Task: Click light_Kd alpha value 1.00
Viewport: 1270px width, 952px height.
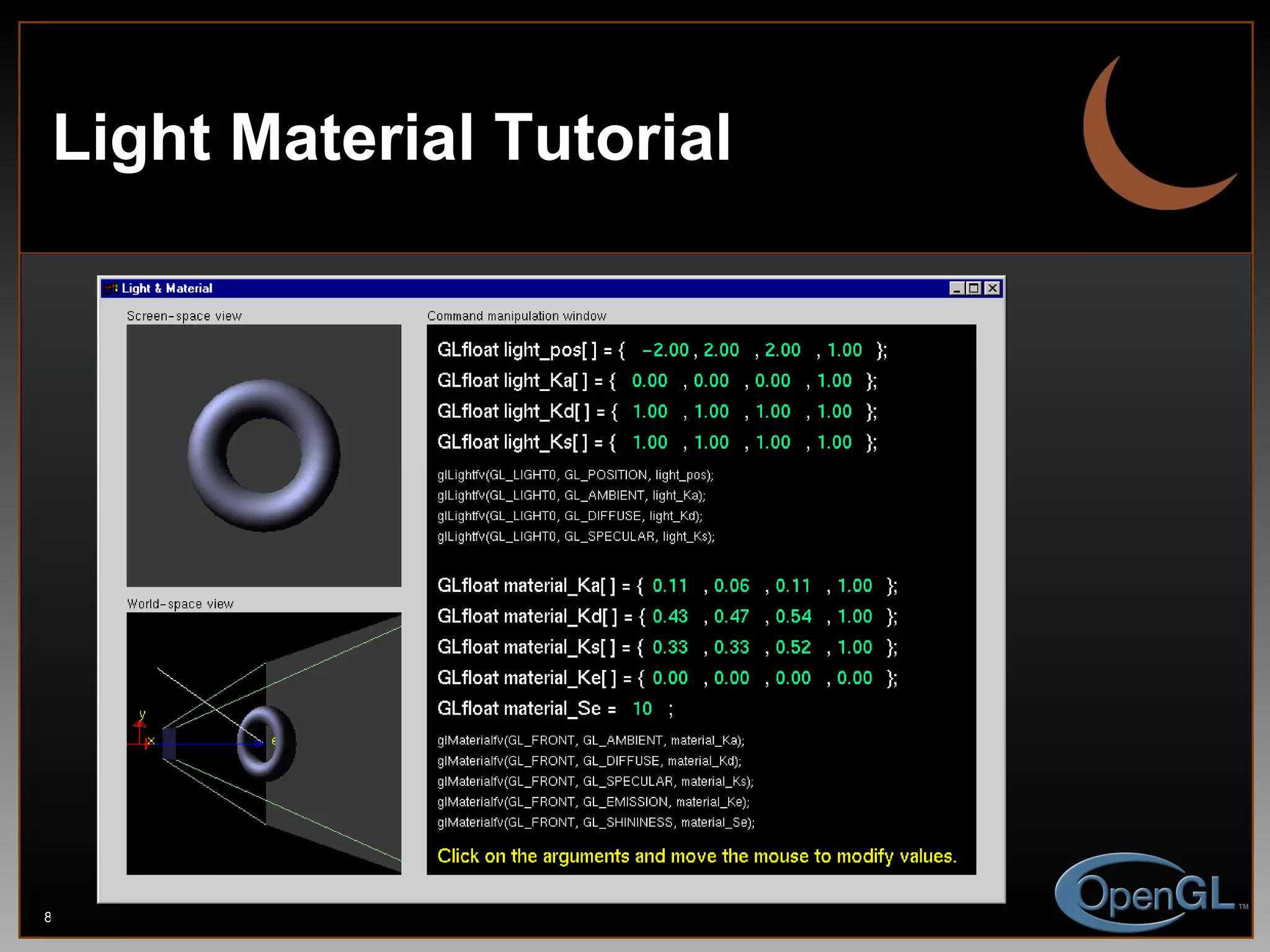Action: coord(835,412)
